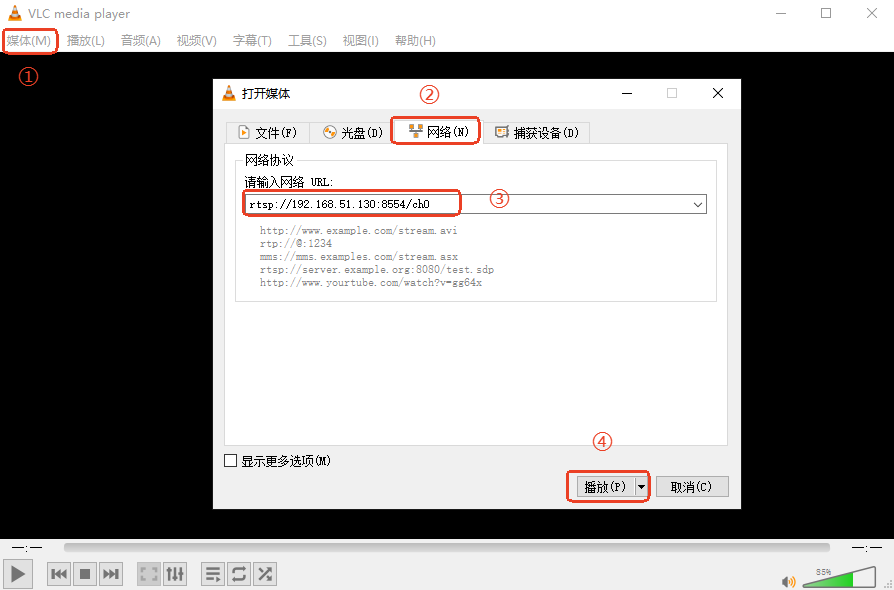Screen dimensions: 894x590
Task: Minimize the VLC main window
Action: 781,13
